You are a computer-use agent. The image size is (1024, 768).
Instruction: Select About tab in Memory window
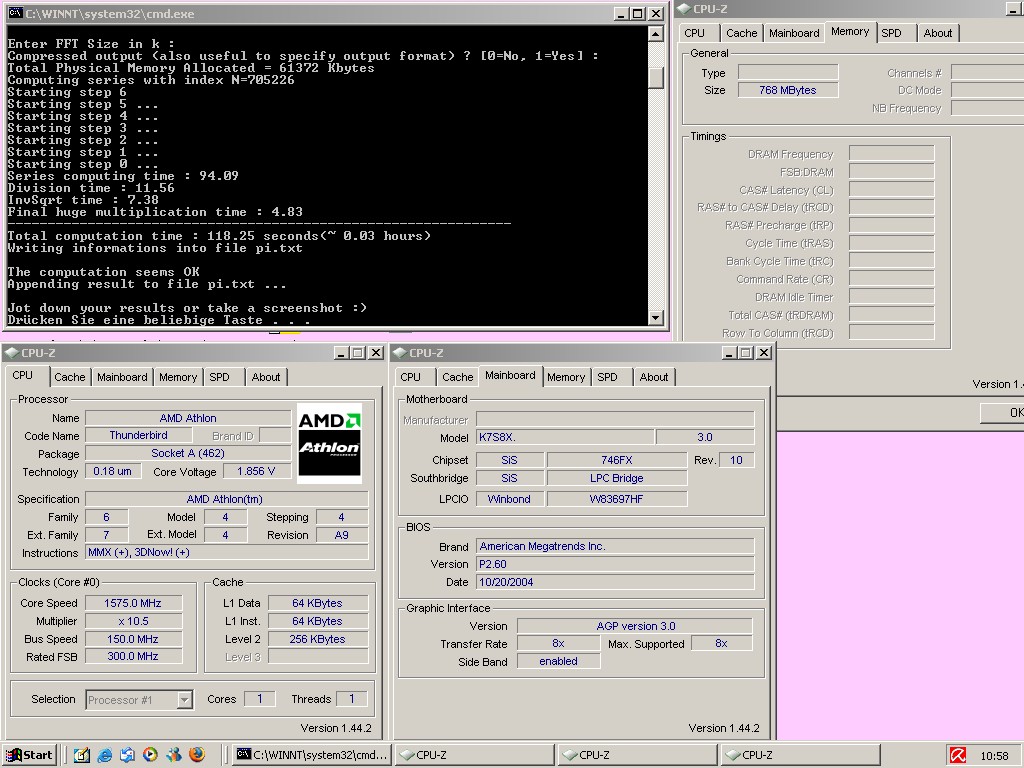click(x=938, y=33)
